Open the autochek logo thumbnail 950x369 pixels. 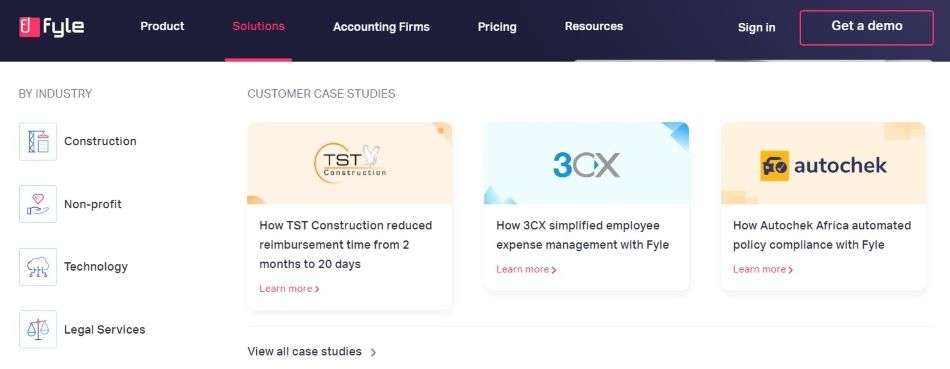pos(823,164)
